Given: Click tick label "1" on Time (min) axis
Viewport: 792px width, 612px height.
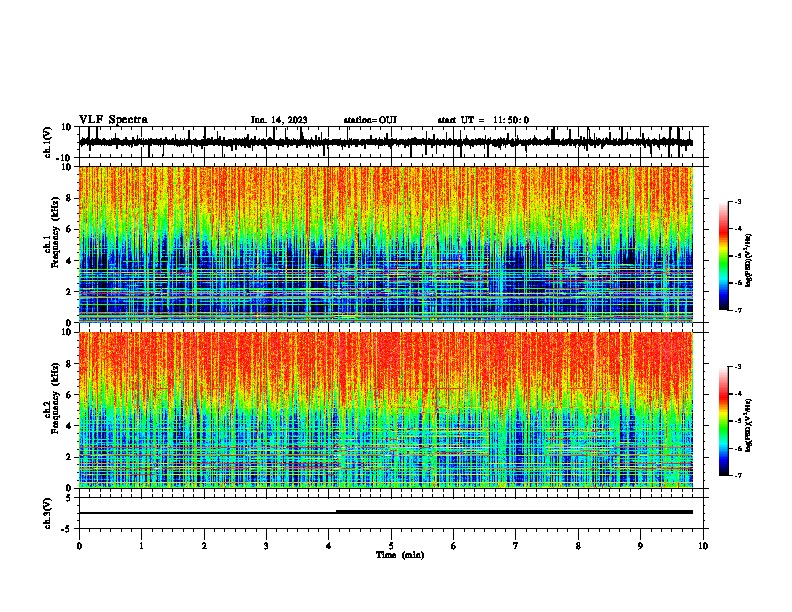Looking at the screenshot, I should point(141,546).
